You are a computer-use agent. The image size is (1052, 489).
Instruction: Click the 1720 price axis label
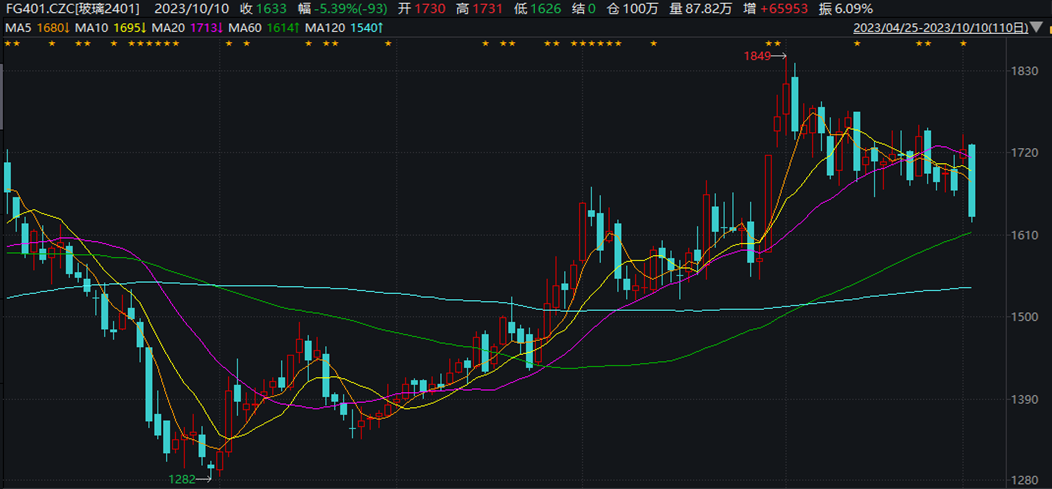tap(1025, 153)
